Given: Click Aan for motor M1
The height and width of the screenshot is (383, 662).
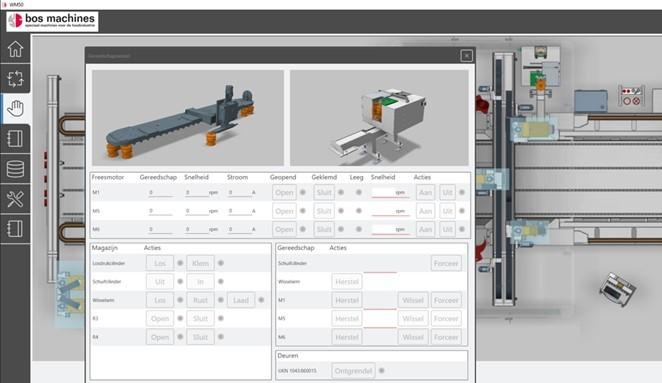Looking at the screenshot, I should tap(425, 193).
